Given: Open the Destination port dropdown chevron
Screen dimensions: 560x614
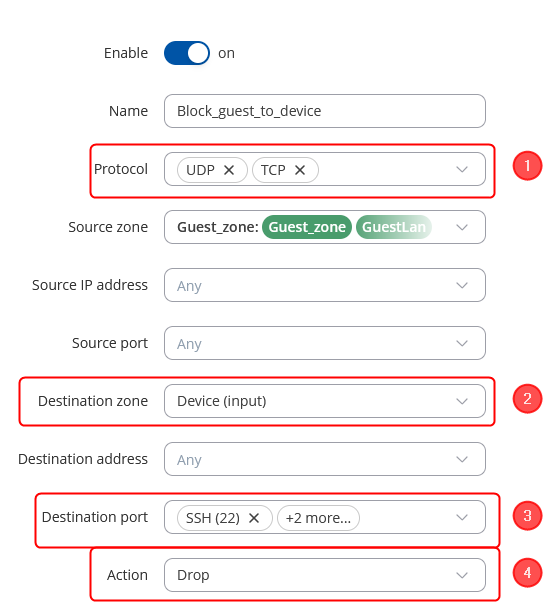Looking at the screenshot, I should (x=462, y=517).
